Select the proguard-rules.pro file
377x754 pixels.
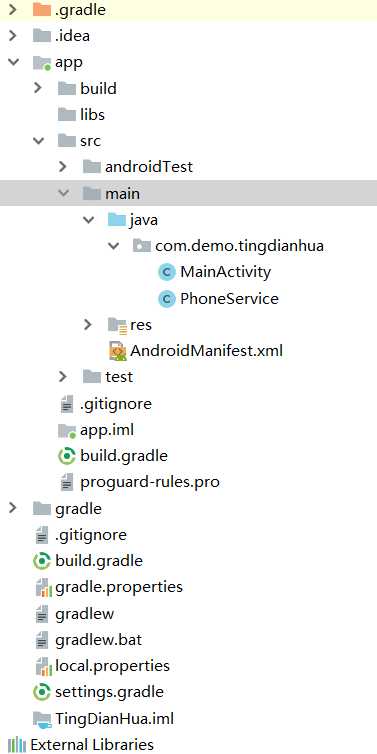[x=138, y=482]
